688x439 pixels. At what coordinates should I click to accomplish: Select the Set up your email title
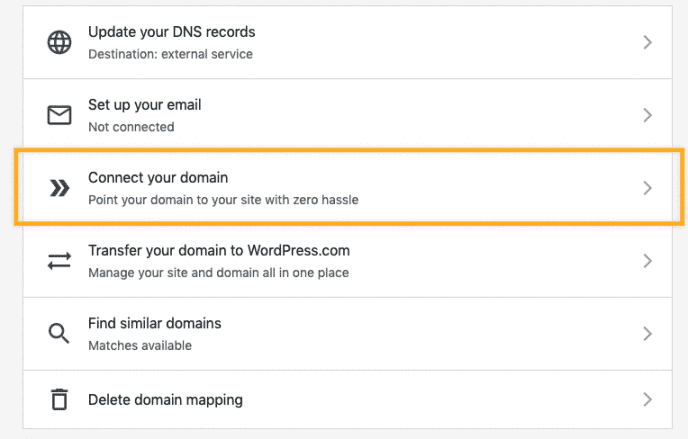pyautogui.click(x=145, y=105)
